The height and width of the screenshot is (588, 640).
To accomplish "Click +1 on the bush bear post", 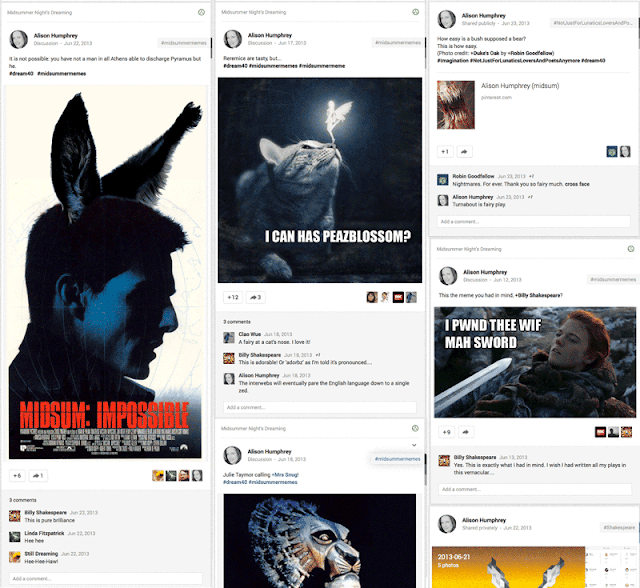I will 445,151.
